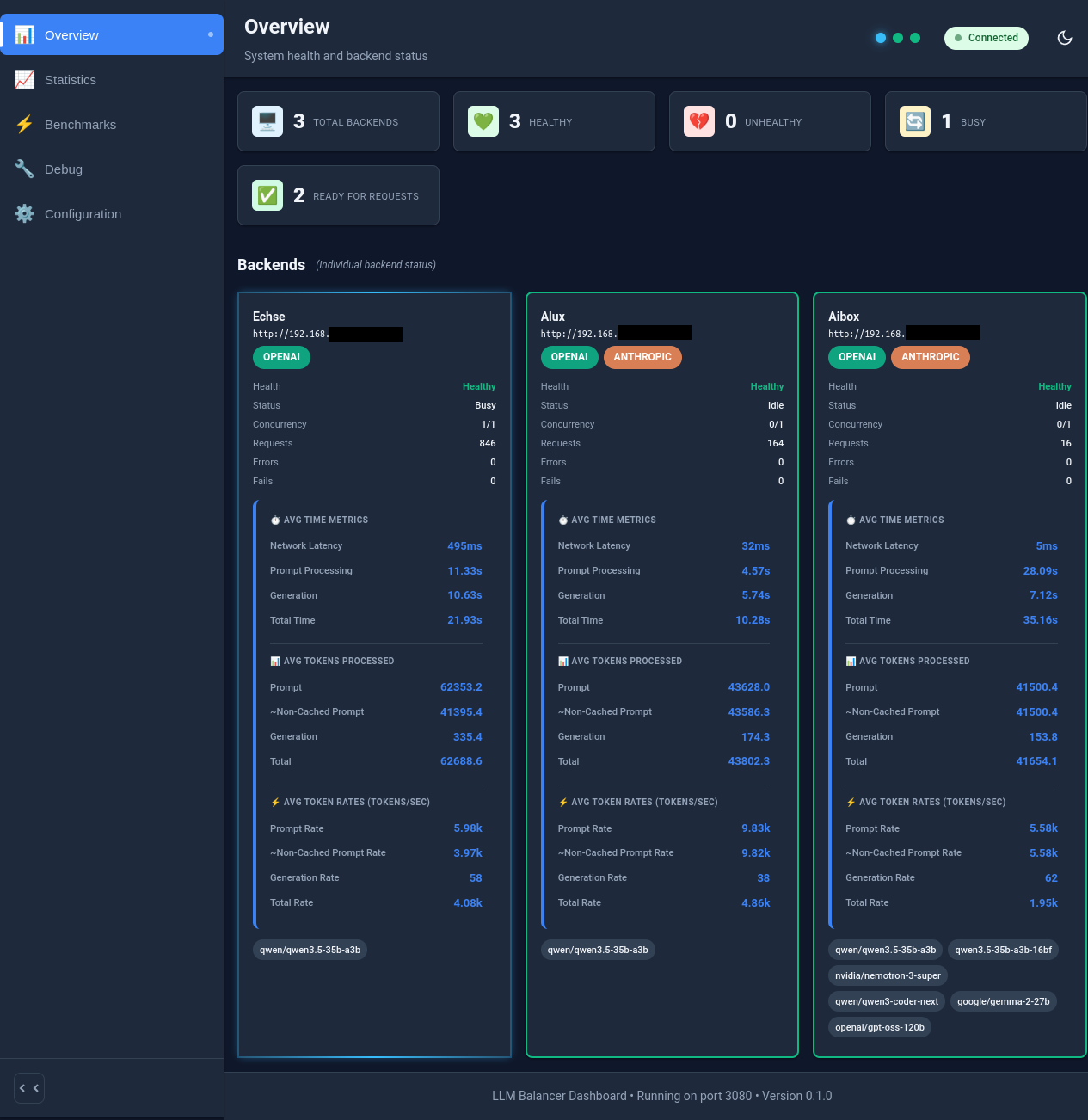Click the Connected status badge
The image size is (1088, 1120).
point(987,38)
